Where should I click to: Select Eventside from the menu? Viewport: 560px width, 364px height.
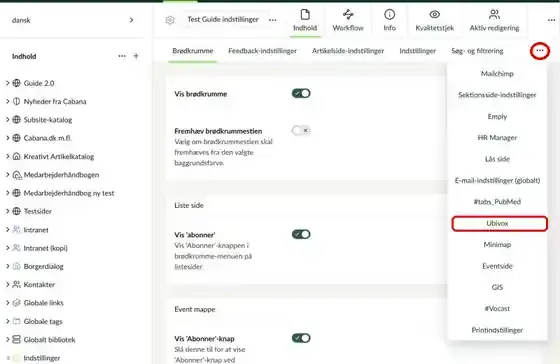[497, 266]
